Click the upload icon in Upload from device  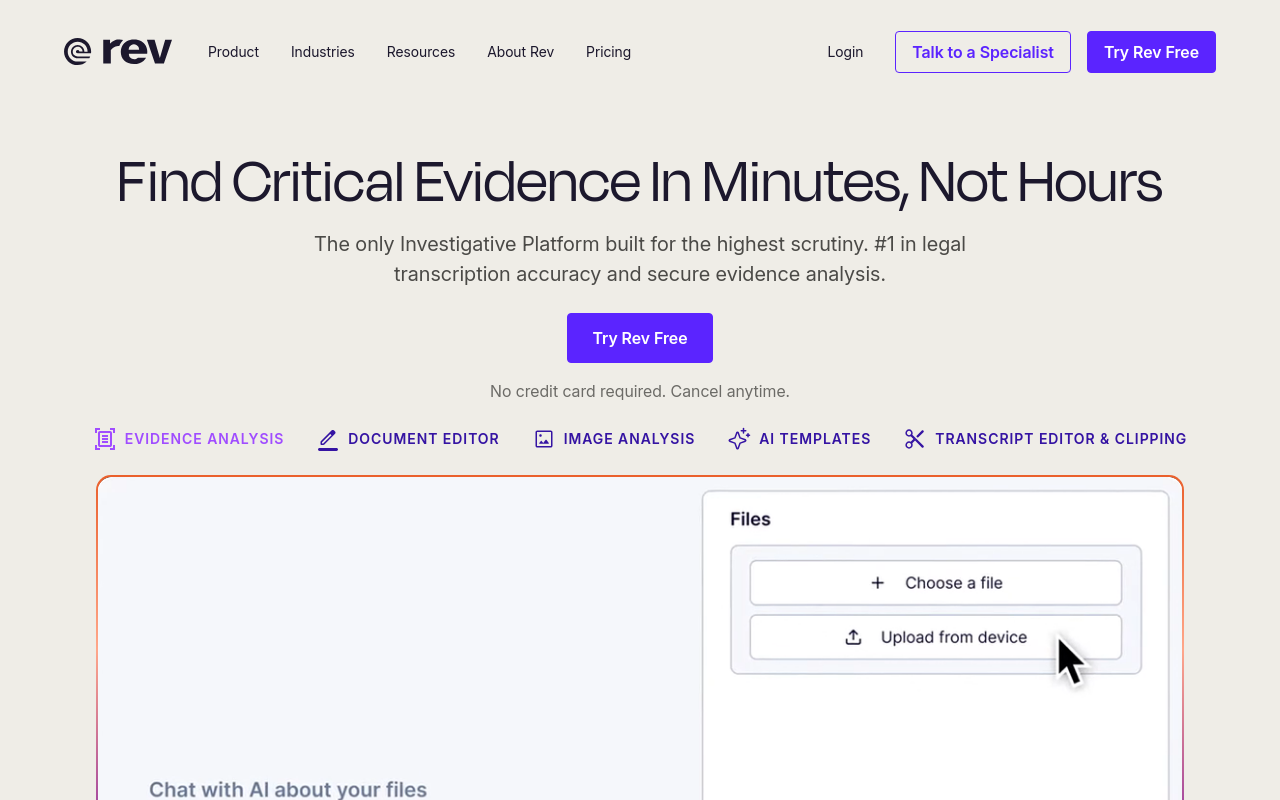point(853,637)
